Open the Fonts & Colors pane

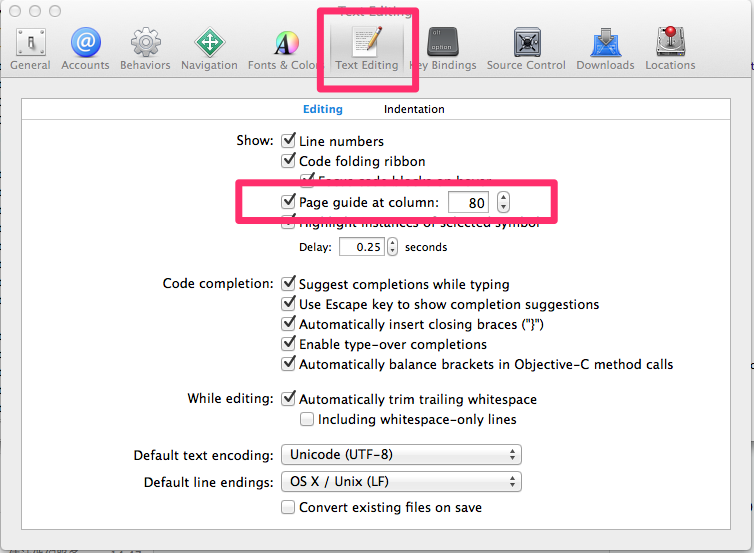(284, 48)
